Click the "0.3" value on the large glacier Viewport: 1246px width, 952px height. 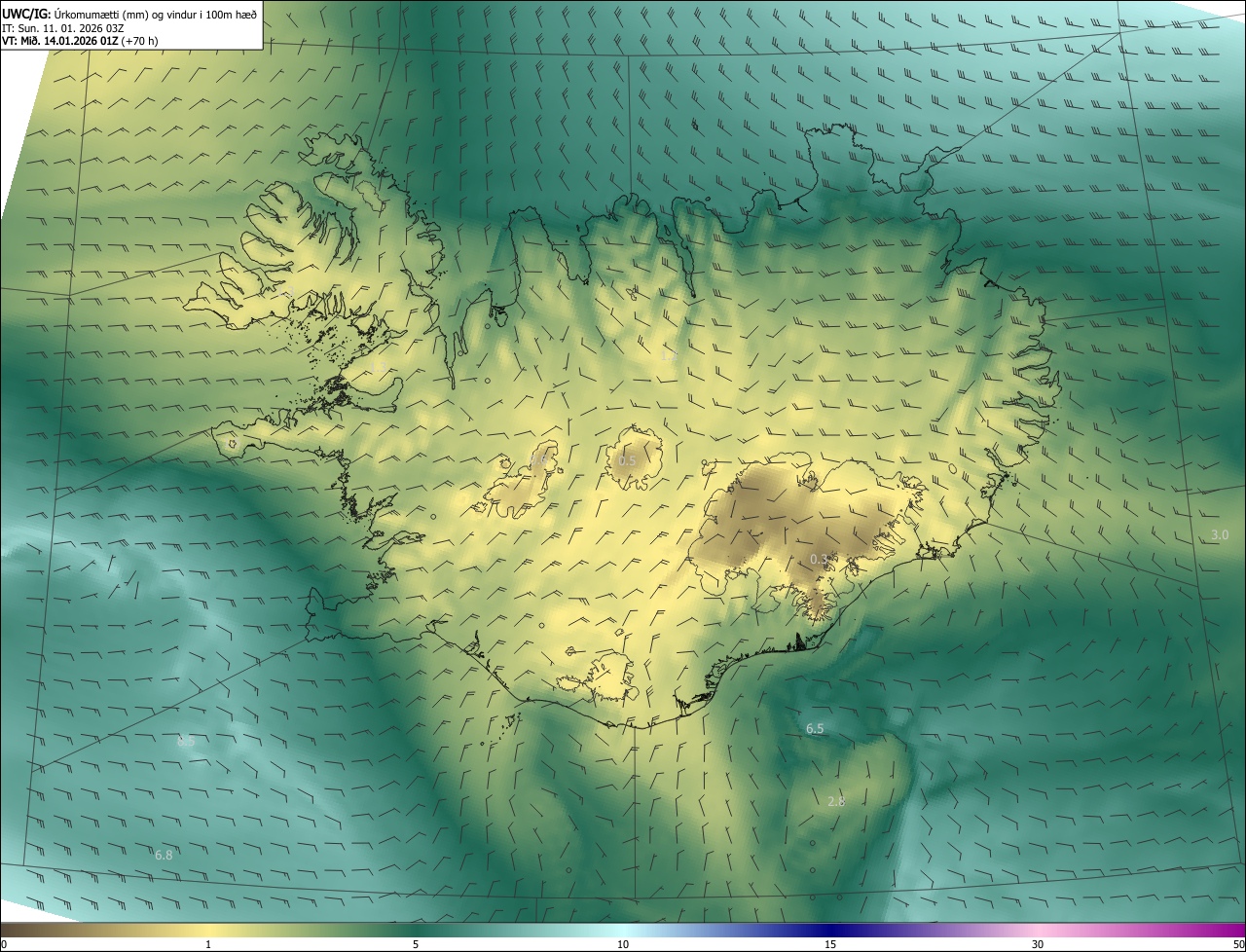819,559
